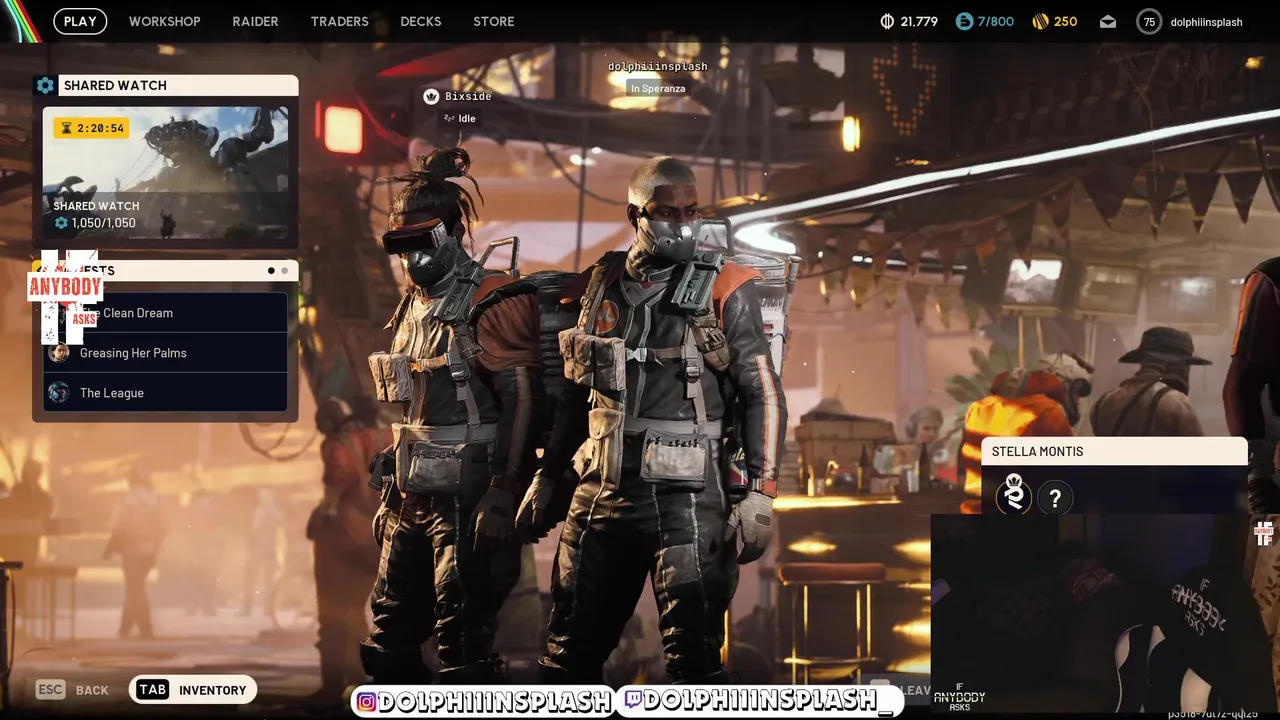The width and height of the screenshot is (1280, 720).
Task: Click the Shared Watch gear icon
Action: (45, 85)
